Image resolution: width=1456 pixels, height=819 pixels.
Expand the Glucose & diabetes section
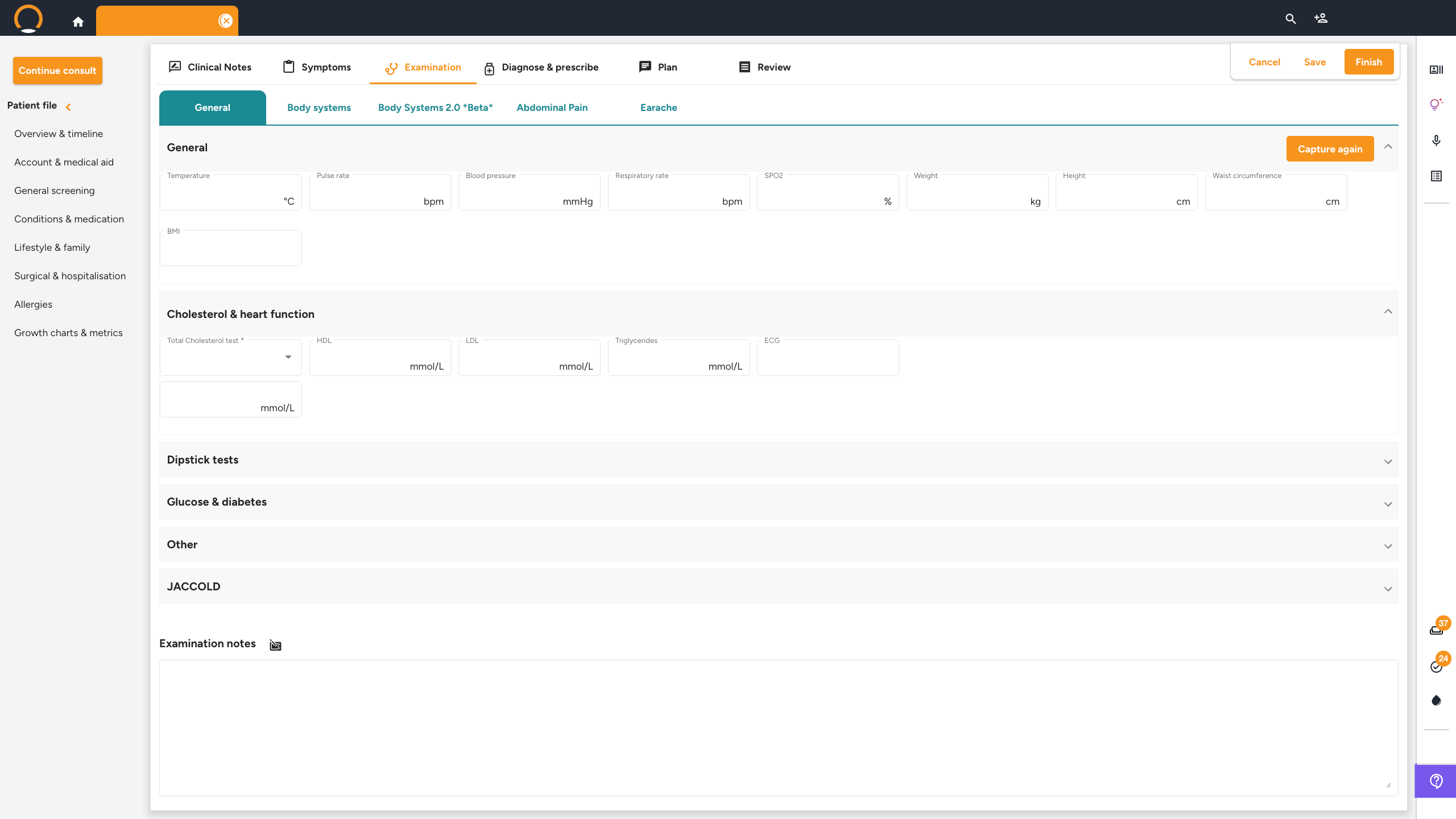click(x=1388, y=504)
